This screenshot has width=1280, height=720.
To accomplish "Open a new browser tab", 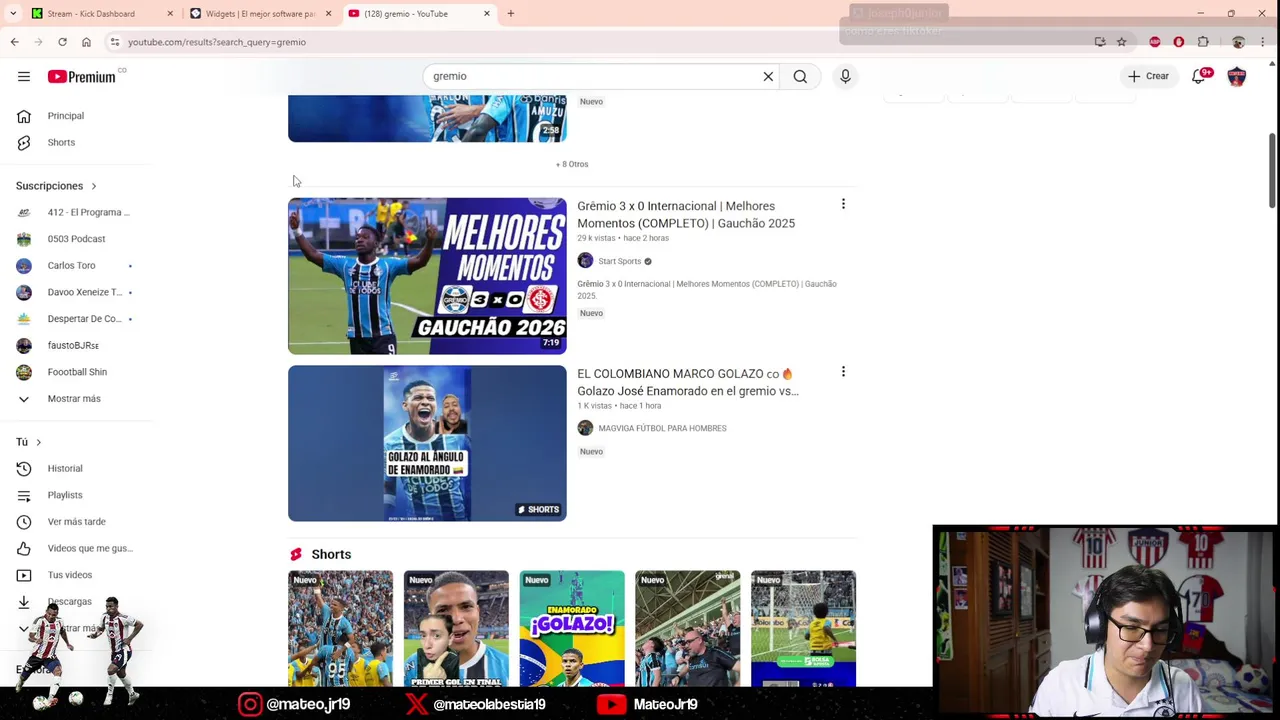I will coord(510,14).
